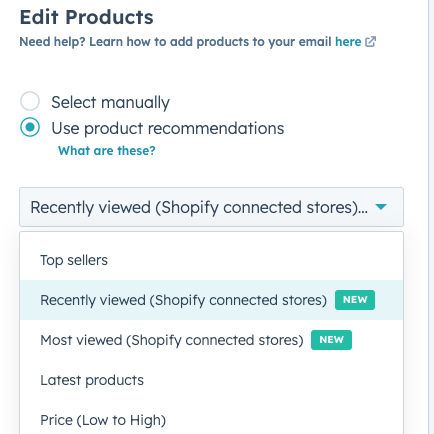Screen dimensions: 434x434
Task: Click the external link icon beside 'here'
Action: pos(370,42)
